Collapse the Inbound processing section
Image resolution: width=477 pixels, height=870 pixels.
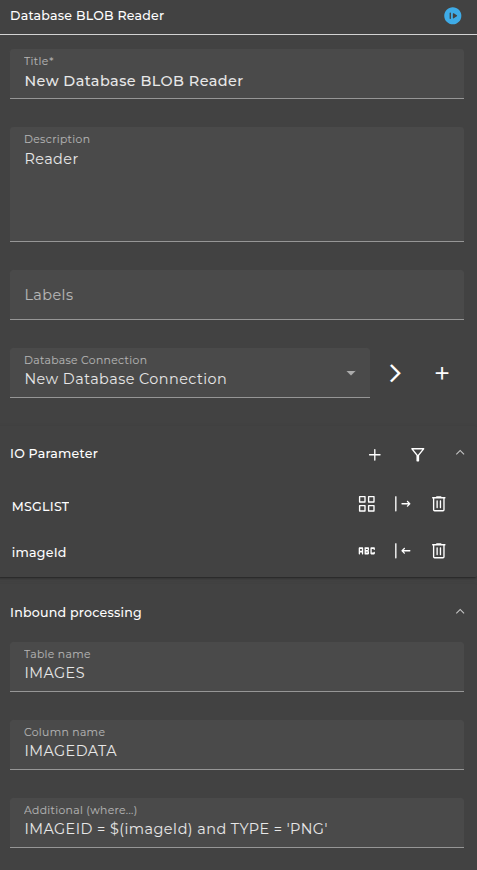pos(460,611)
